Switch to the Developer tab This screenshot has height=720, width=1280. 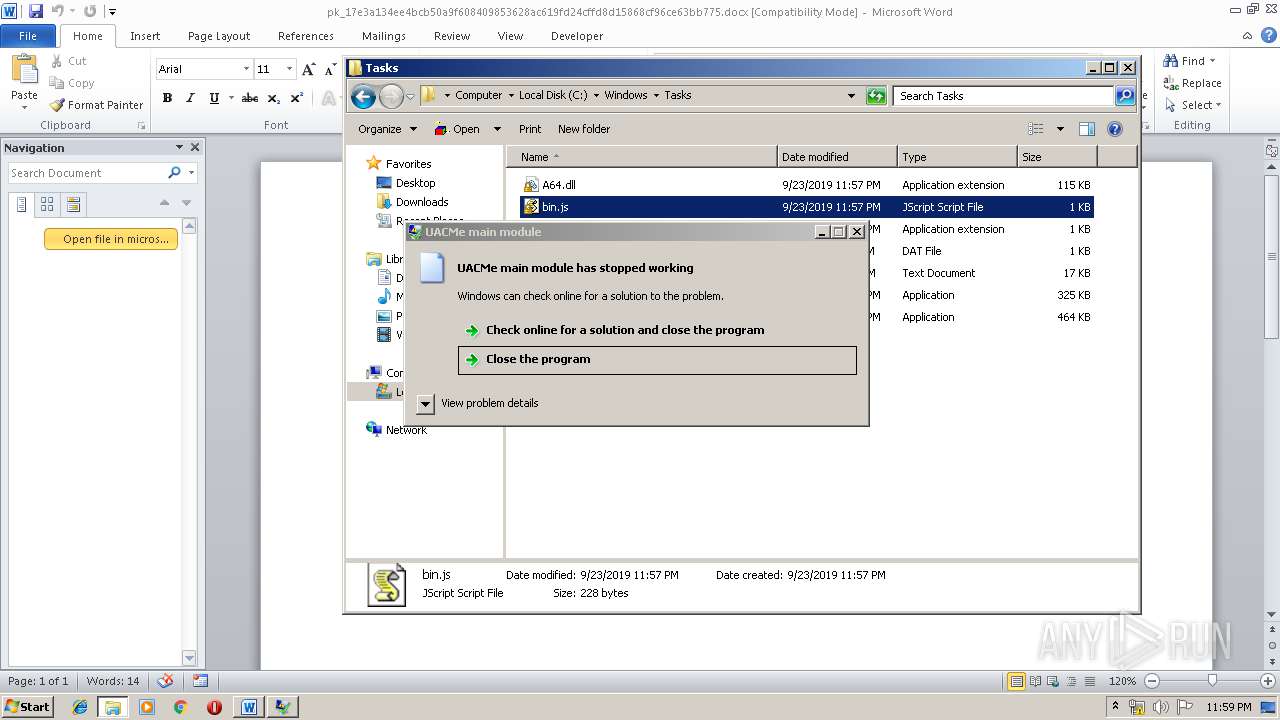(x=577, y=36)
